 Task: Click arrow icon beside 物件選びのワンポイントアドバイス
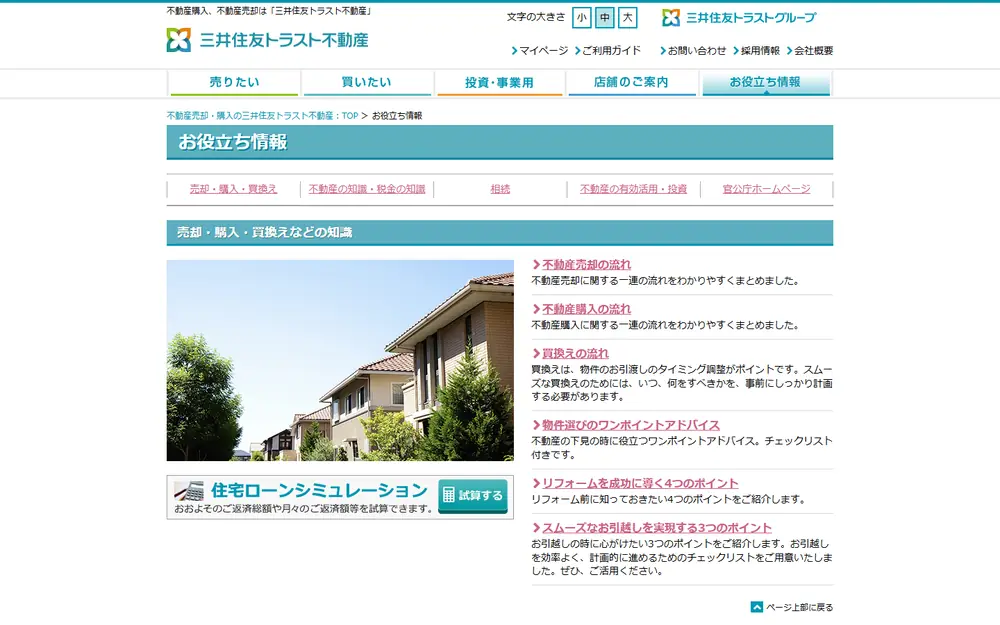536,425
